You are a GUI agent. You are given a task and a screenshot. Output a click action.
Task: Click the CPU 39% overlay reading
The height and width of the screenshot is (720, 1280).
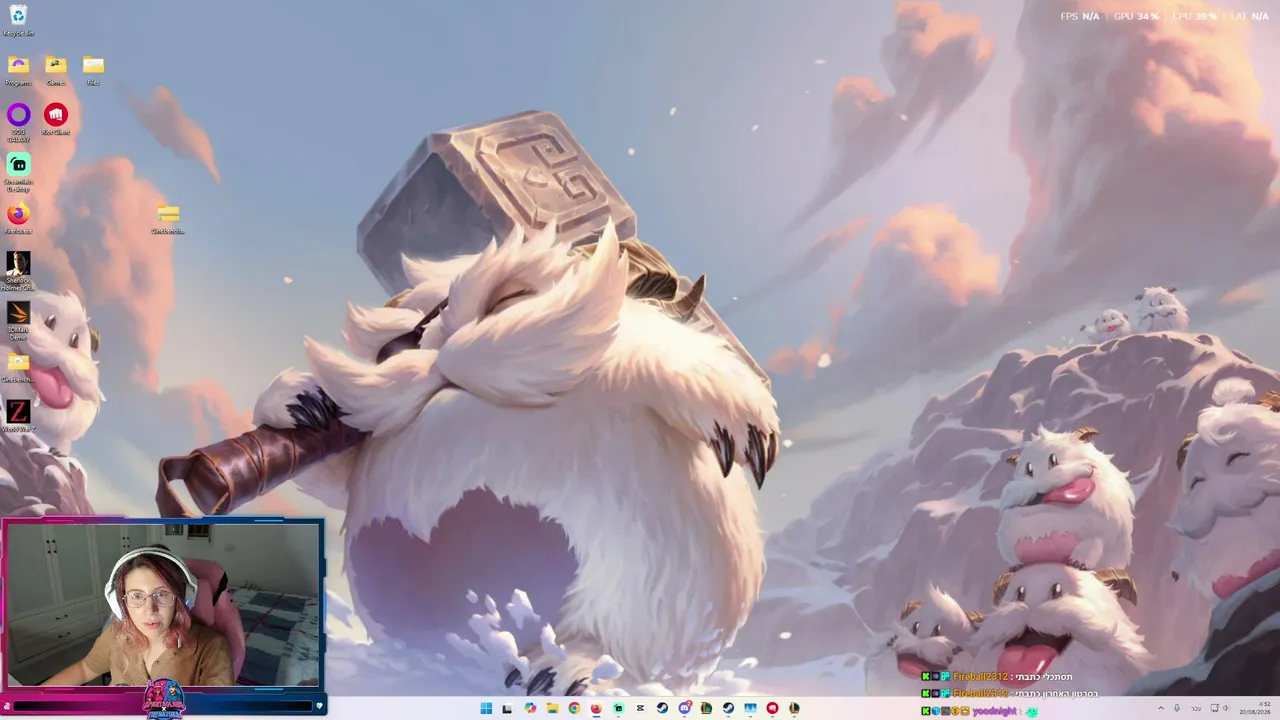(1194, 16)
